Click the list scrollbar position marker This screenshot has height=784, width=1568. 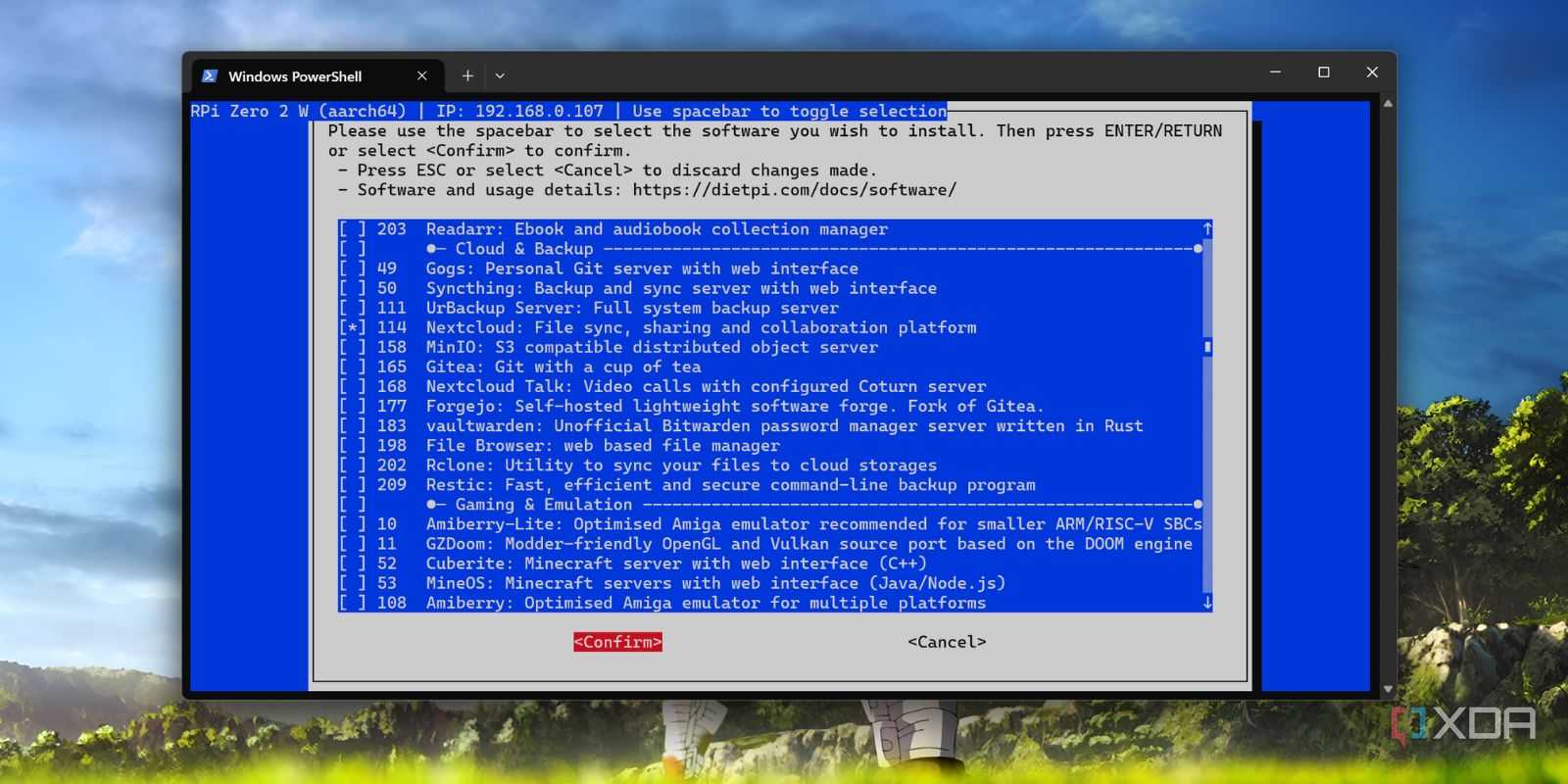(1207, 347)
